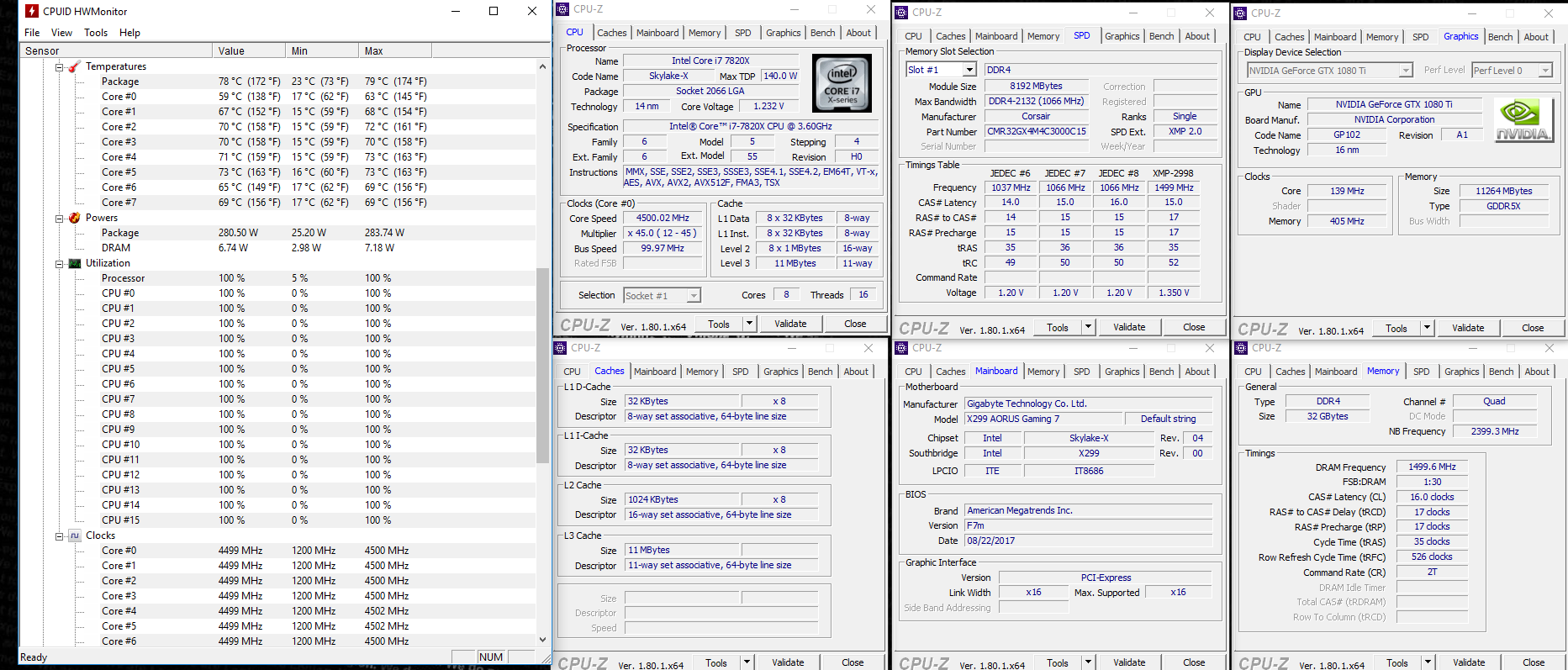
Task: Open the Perf Level 0 dropdown
Action: pos(1545,71)
